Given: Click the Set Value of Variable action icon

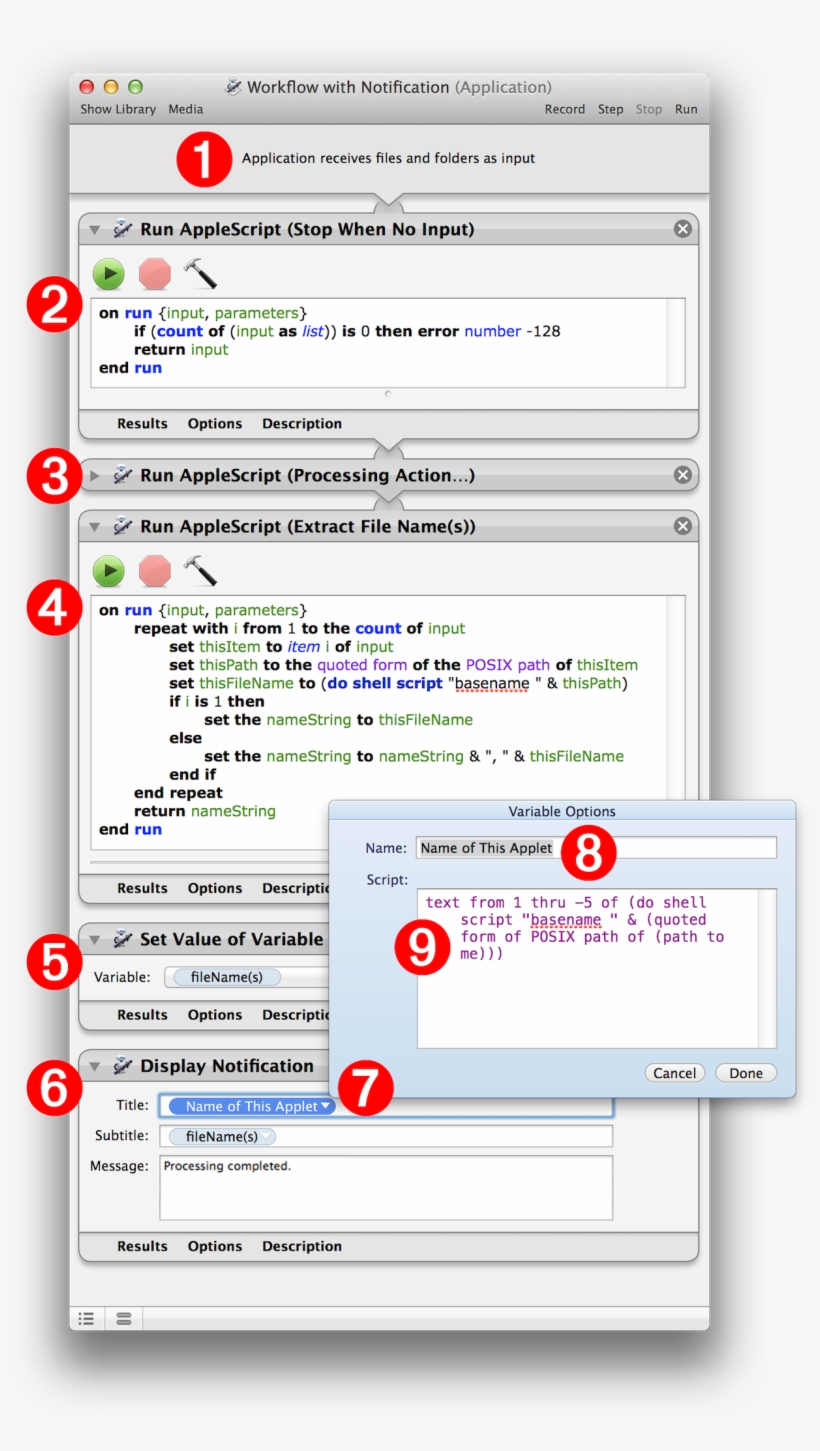Looking at the screenshot, I should coord(122,939).
